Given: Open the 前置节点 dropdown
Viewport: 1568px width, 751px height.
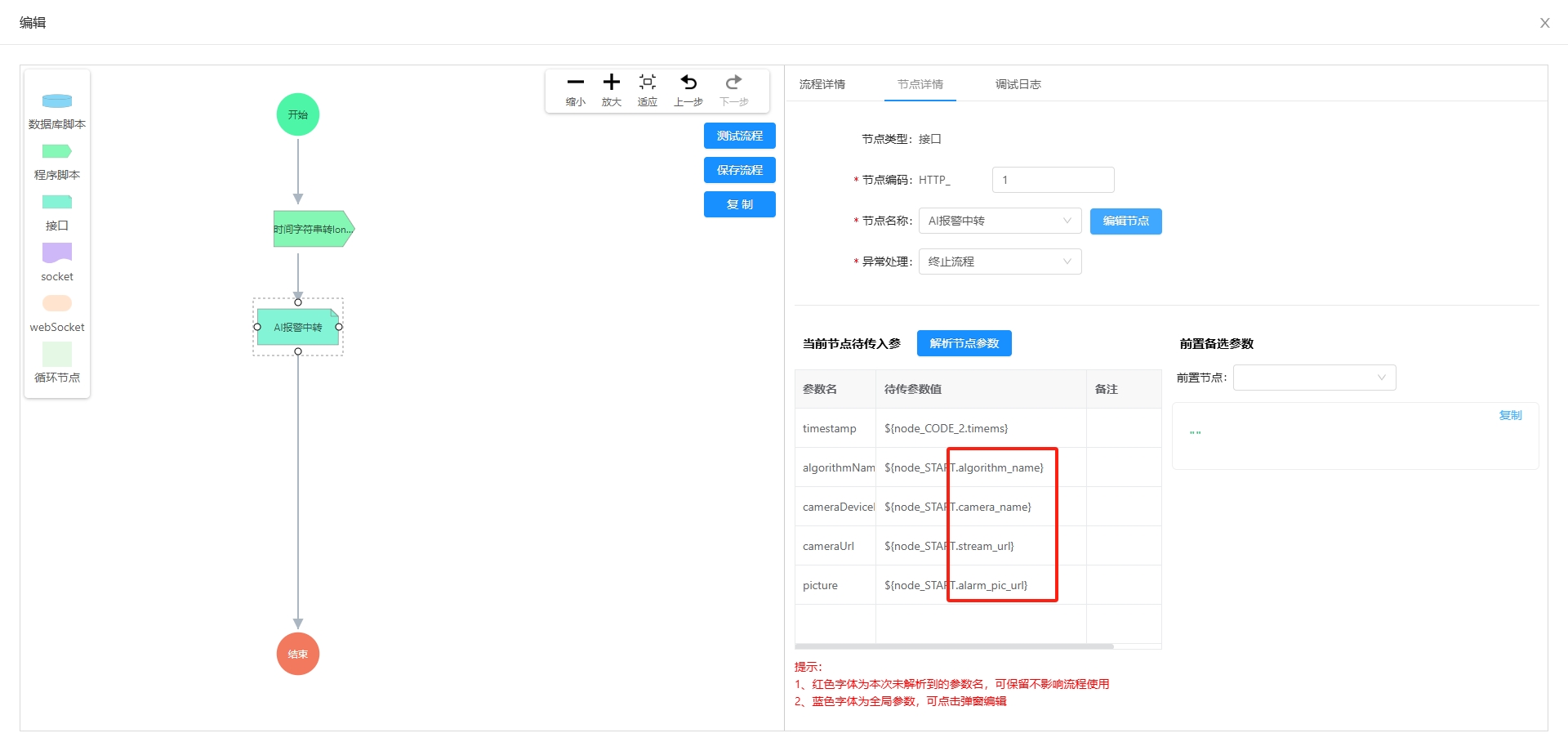Looking at the screenshot, I should (x=1315, y=378).
